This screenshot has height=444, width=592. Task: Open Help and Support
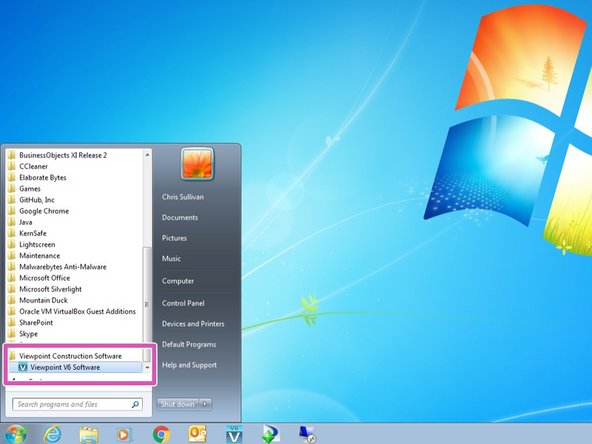click(189, 365)
